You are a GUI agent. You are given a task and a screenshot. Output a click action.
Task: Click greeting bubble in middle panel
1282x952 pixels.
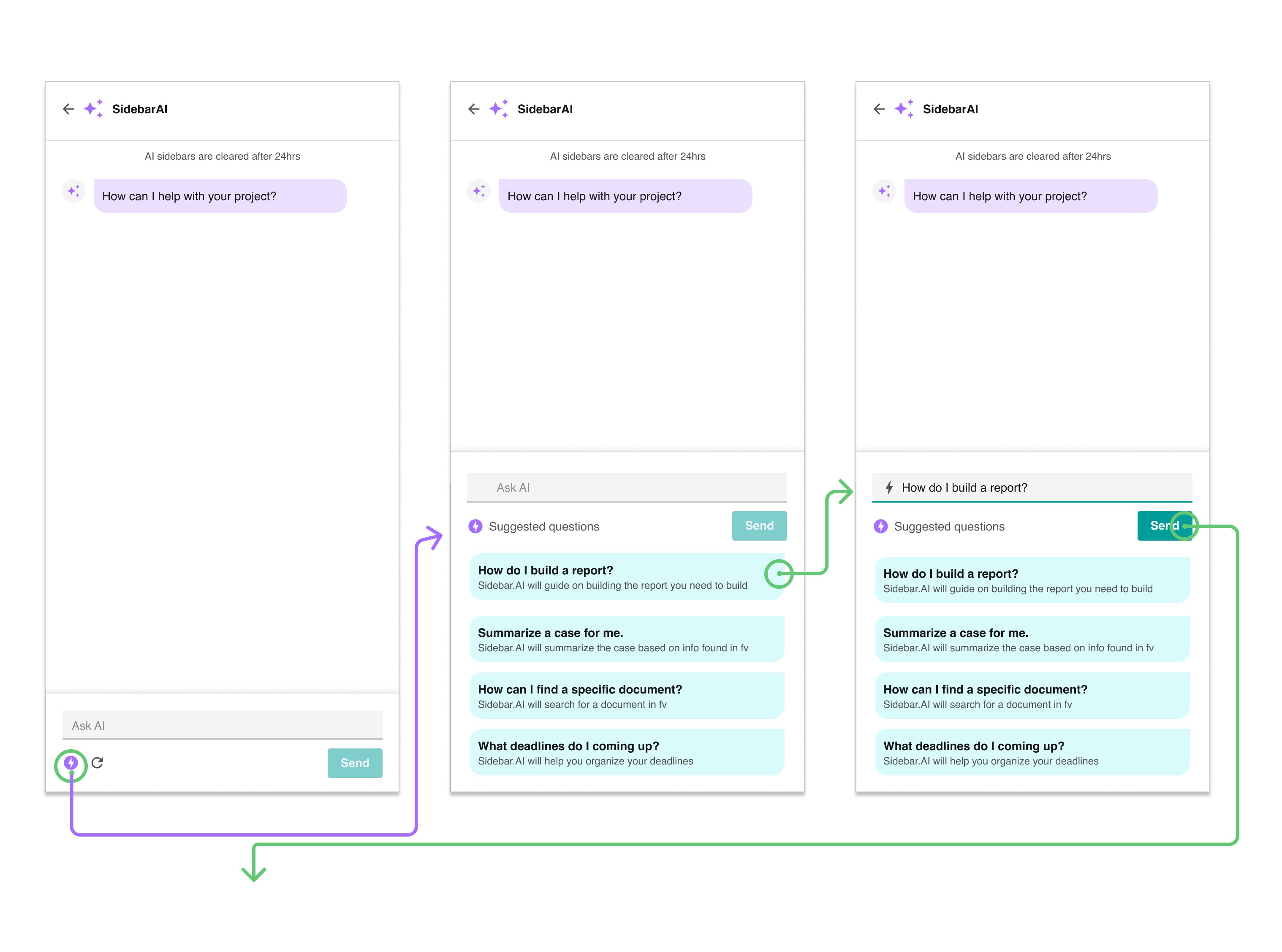pyautogui.click(x=625, y=196)
